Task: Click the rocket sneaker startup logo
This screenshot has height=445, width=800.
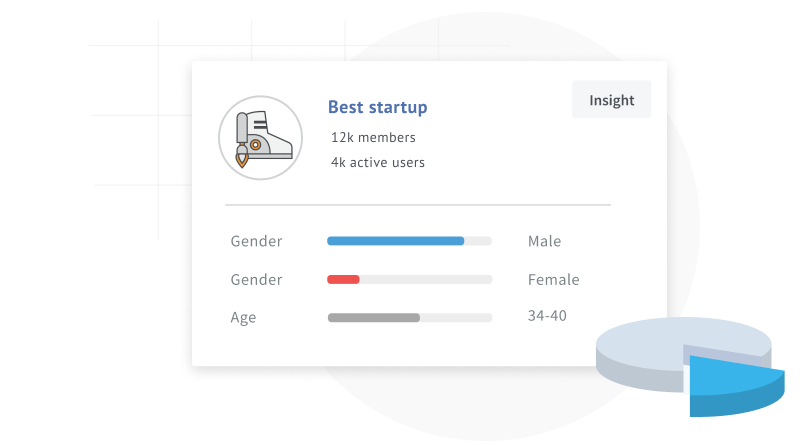Action: pyautogui.click(x=260, y=138)
